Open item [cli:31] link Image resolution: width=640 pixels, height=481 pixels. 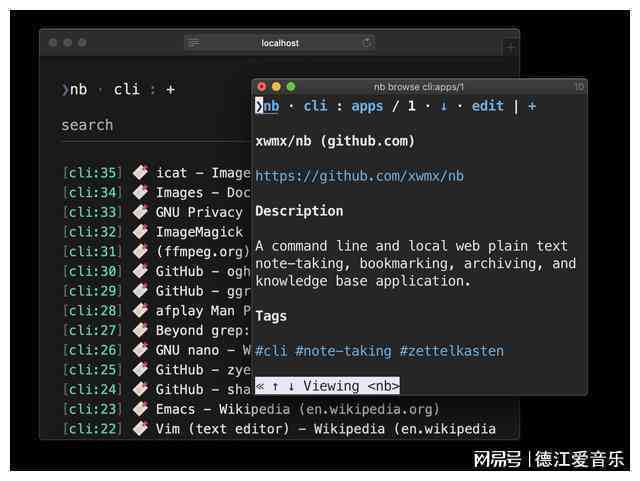(x=93, y=252)
